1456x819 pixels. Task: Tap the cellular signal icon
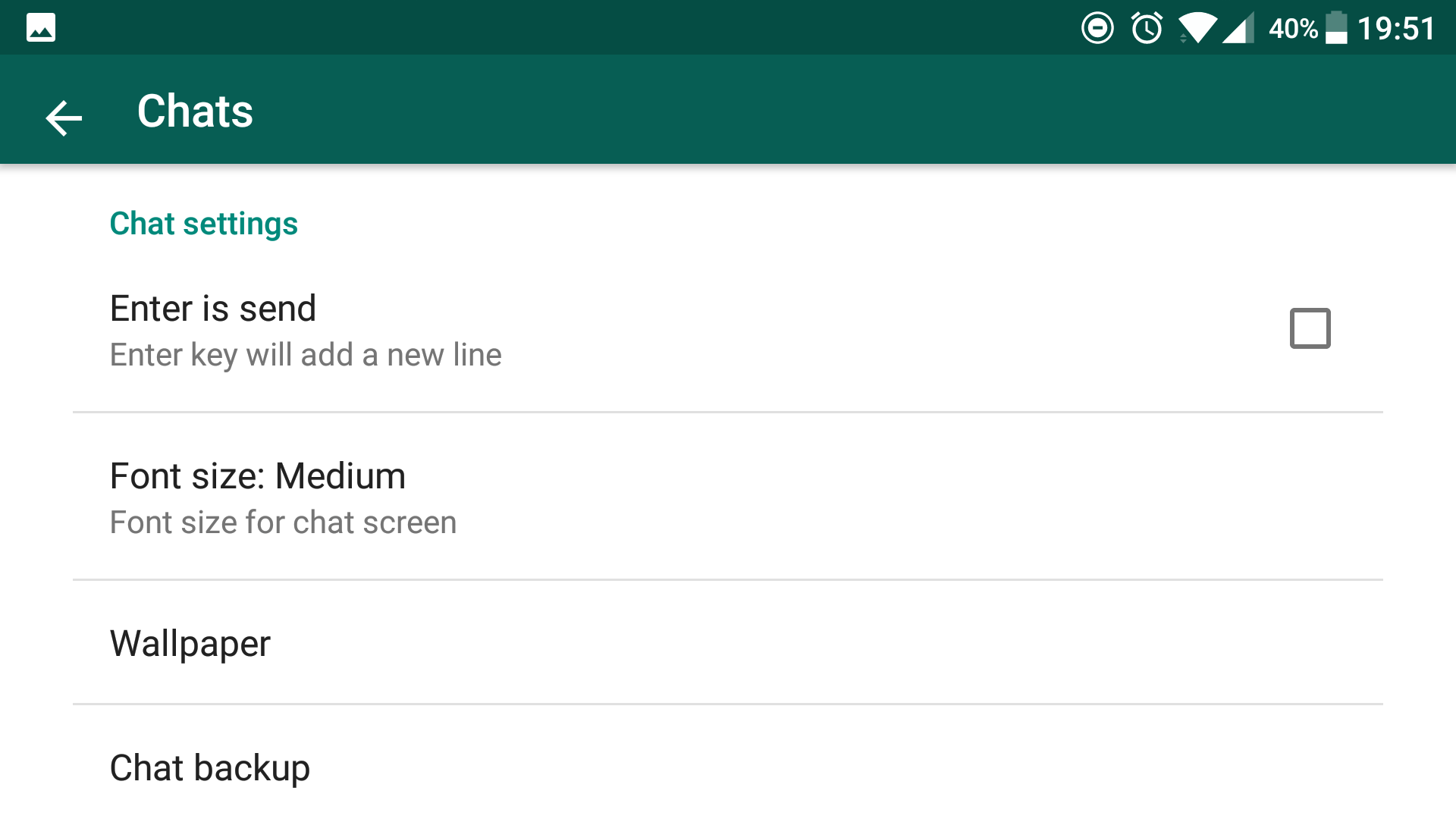click(x=1238, y=29)
